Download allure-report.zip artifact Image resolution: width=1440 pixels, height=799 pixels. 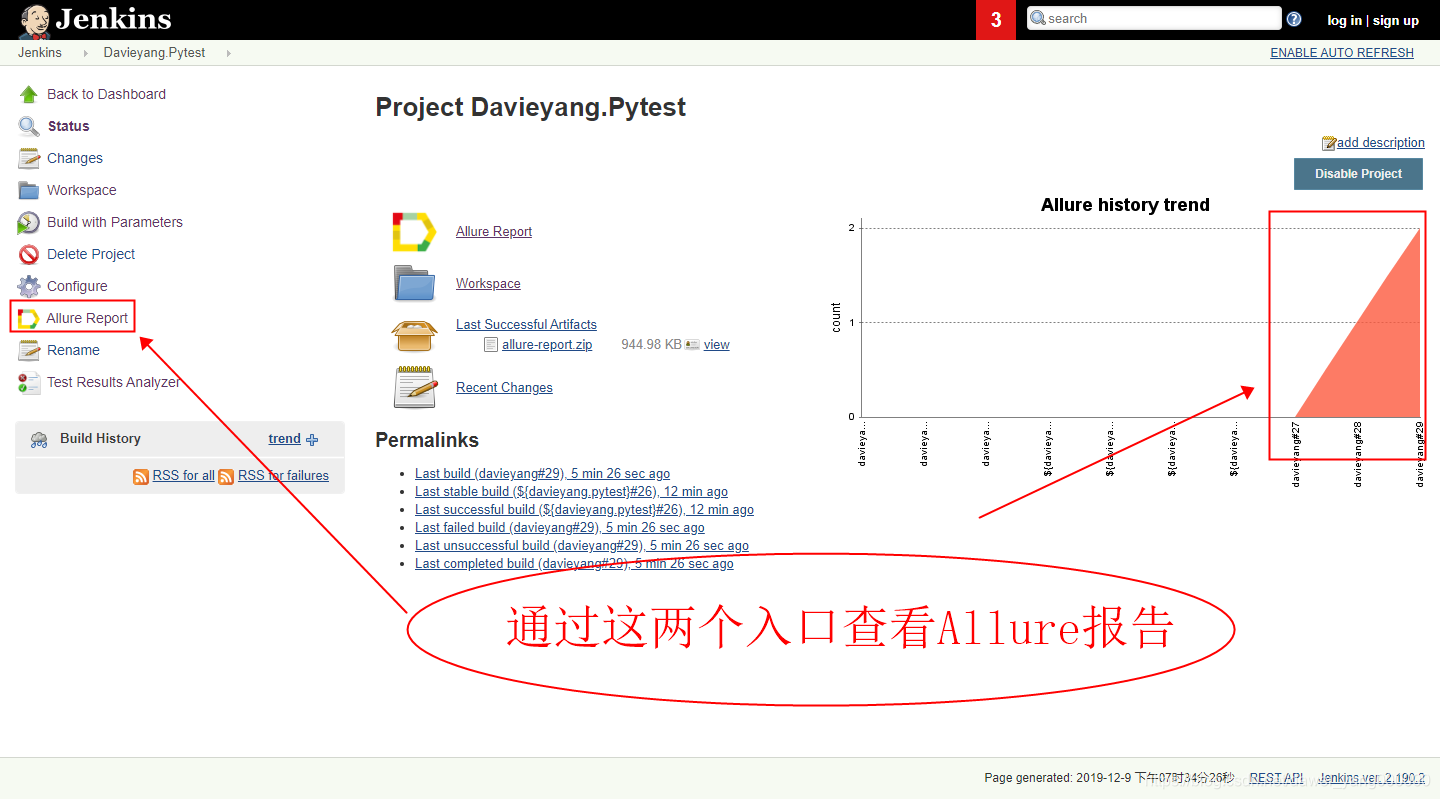pos(547,344)
